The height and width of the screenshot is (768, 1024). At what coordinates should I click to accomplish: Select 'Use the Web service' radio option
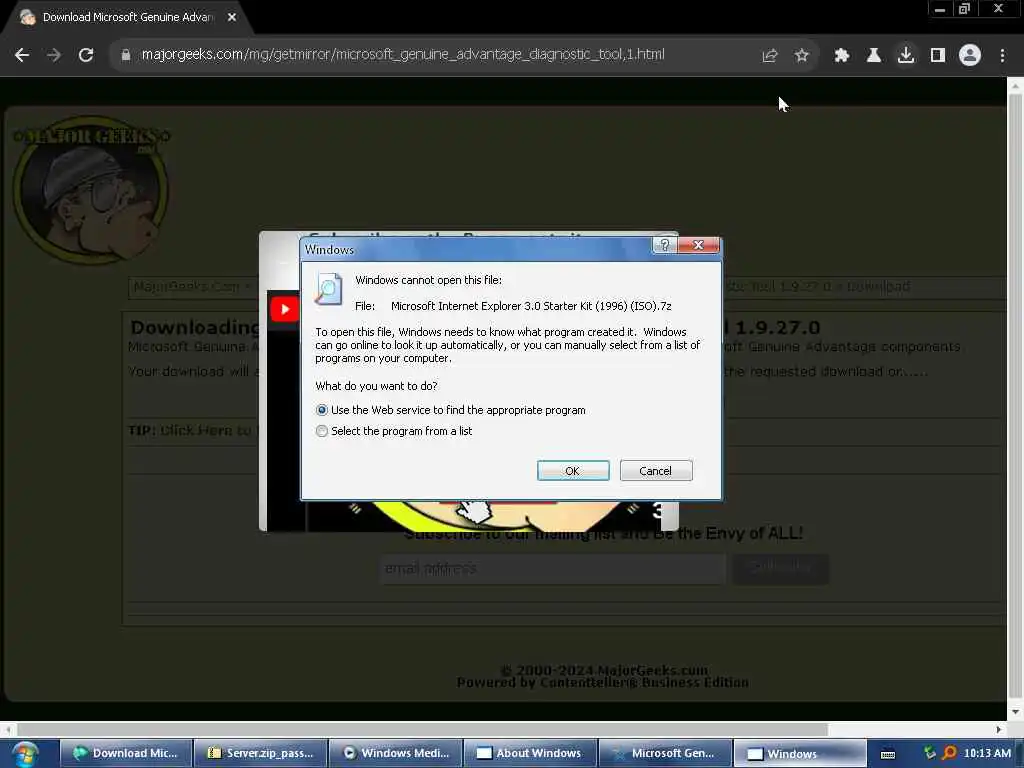[321, 410]
